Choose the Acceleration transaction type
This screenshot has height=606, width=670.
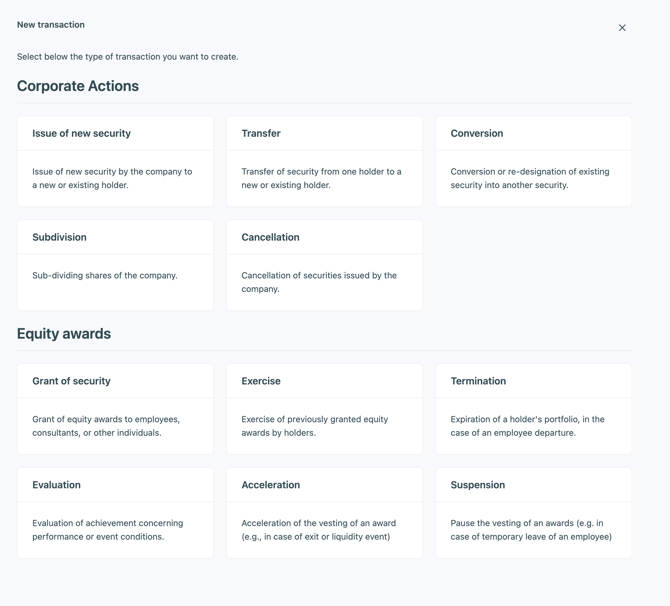(324, 512)
